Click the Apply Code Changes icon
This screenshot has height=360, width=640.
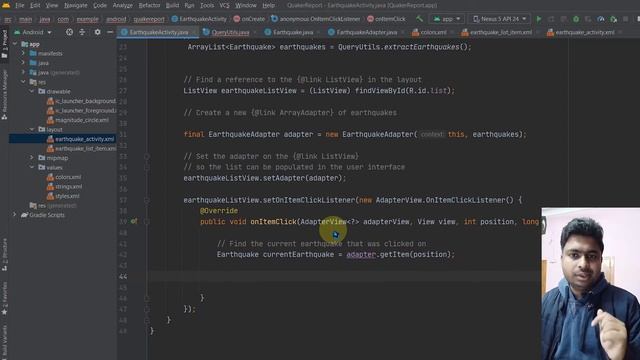point(564,19)
